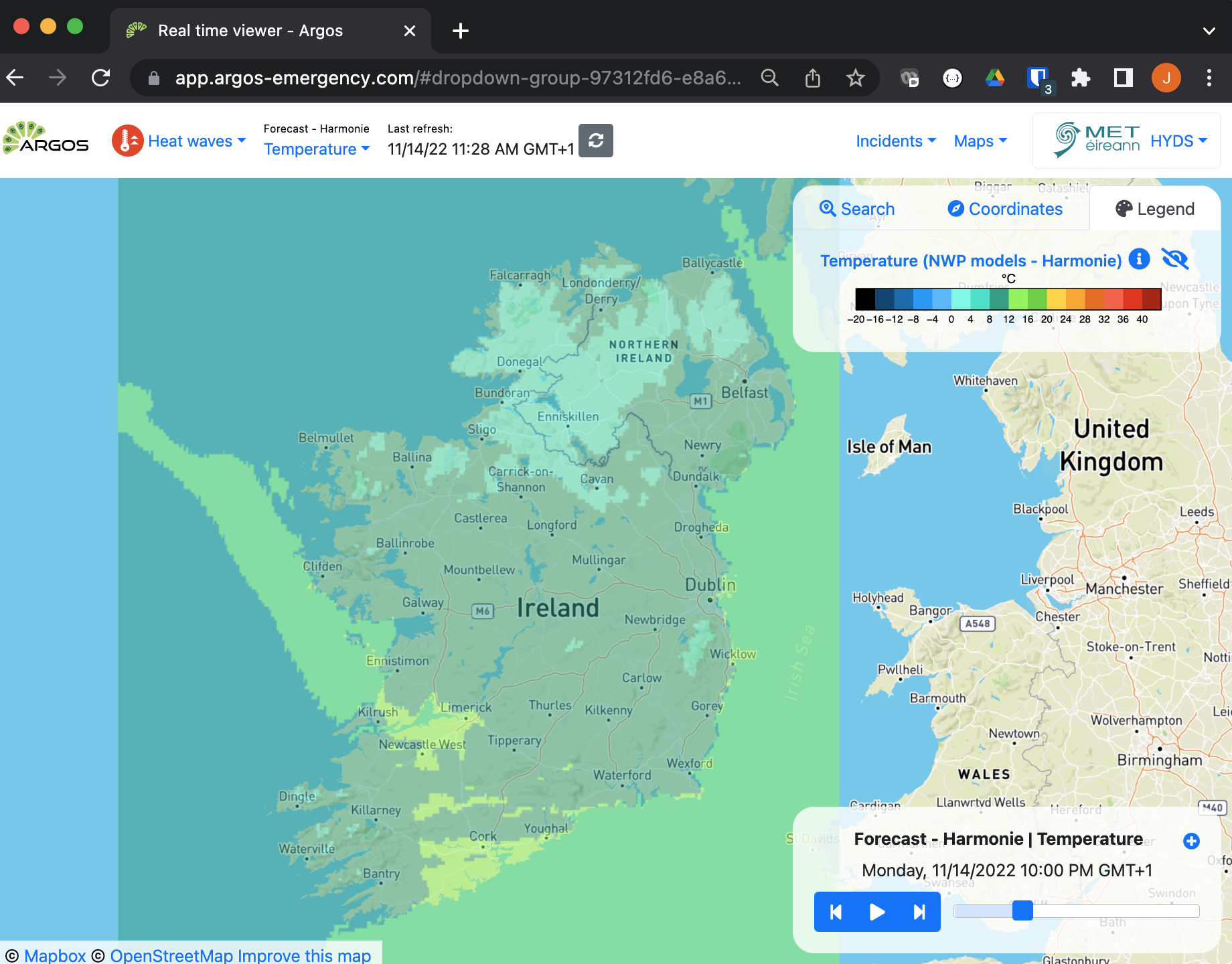Click the round white extension icon
This screenshot has height=964, width=1232.
coord(952,78)
